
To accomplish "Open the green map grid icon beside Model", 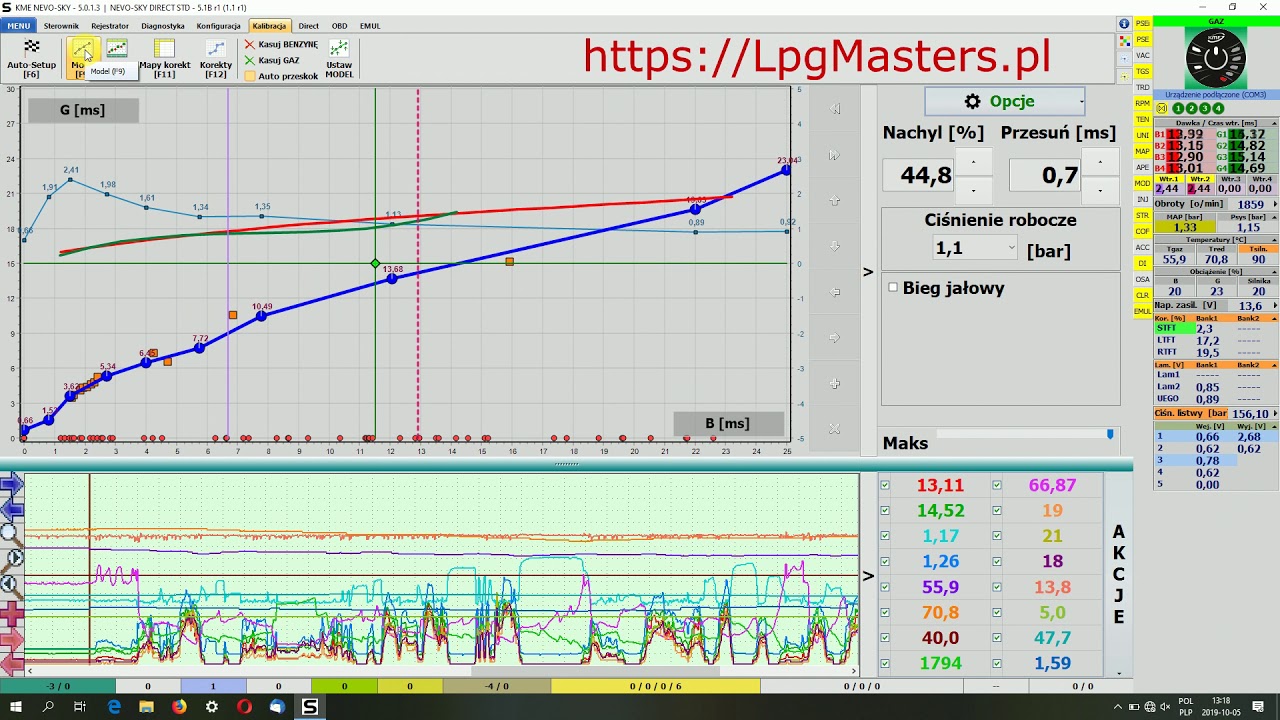I will 117,49.
